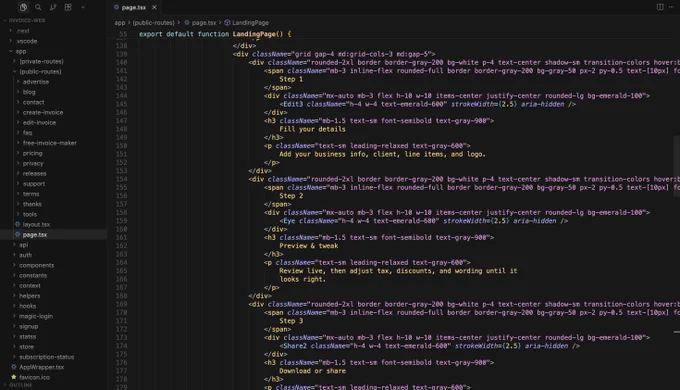Open layout.tsx in the explorer

[x=36, y=225]
